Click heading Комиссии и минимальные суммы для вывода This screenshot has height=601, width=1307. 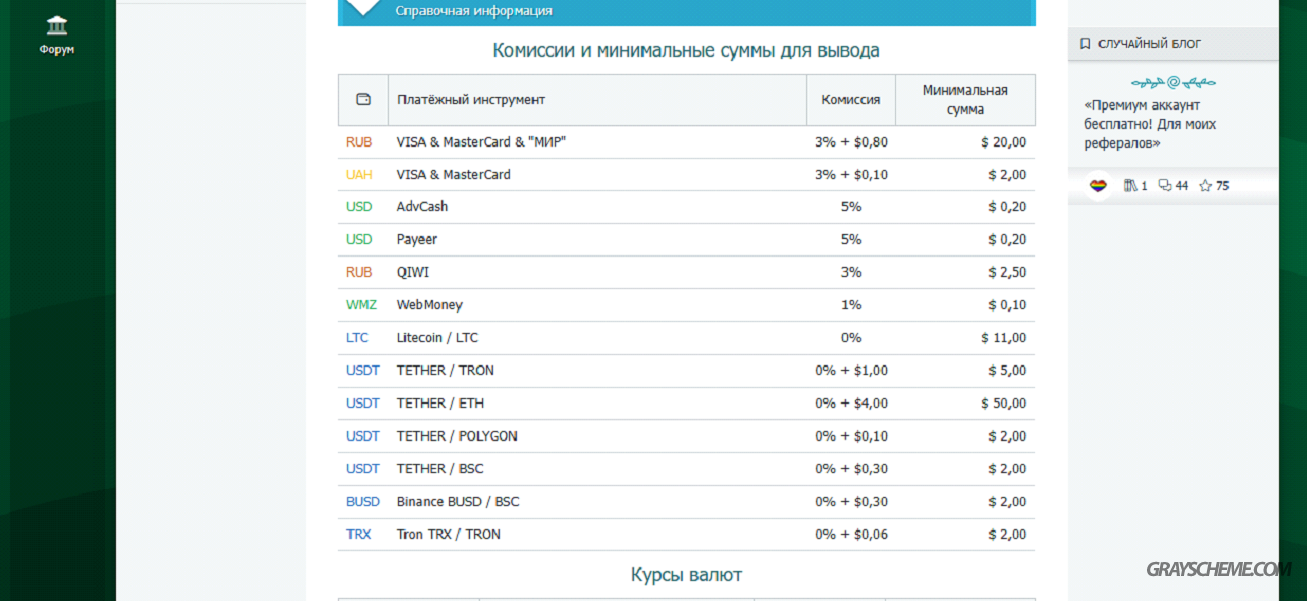686,50
